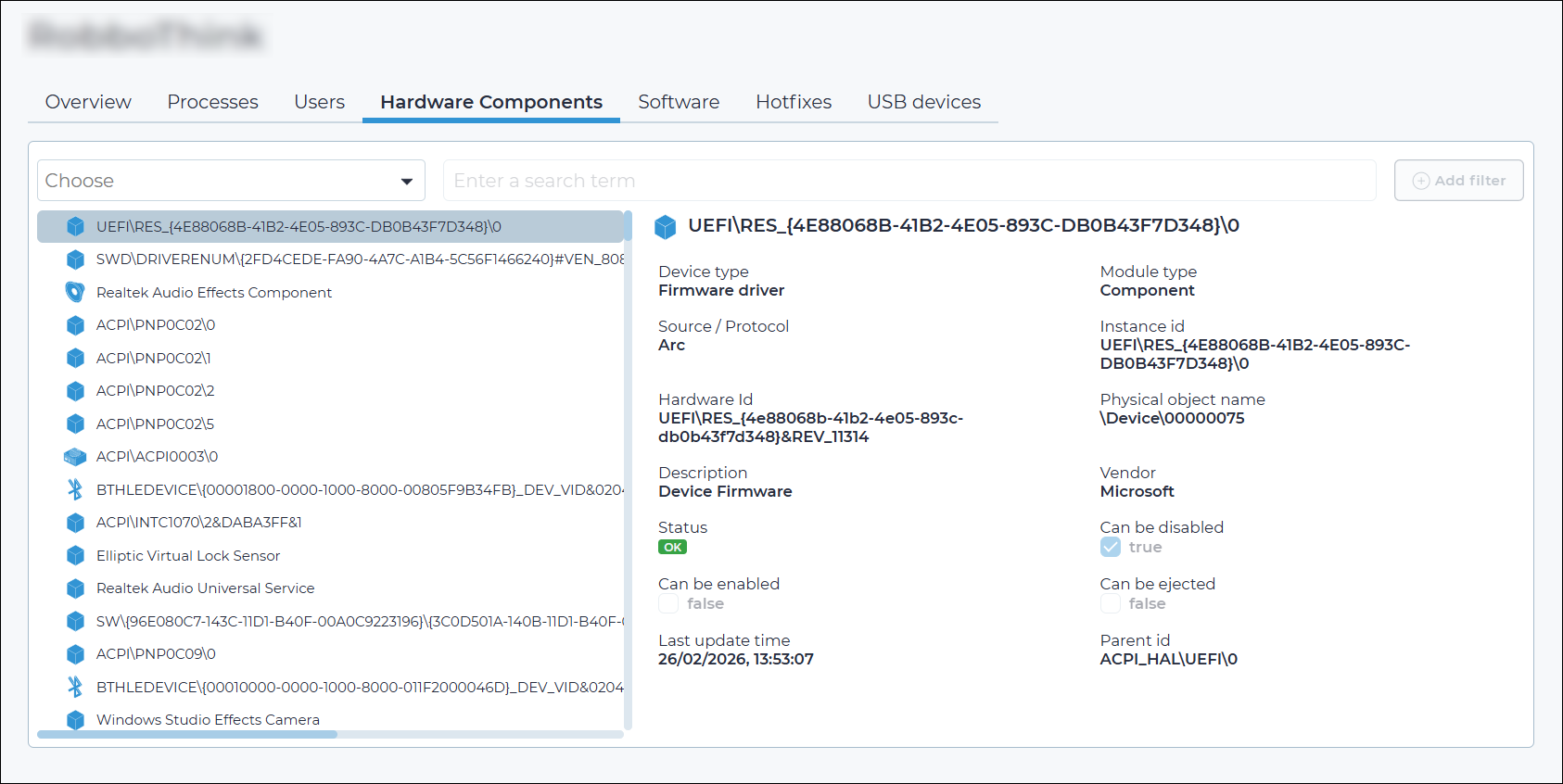The image size is (1563, 784).
Task: Click the Bluetooth icon for BTHLEDEVICE\{00010000 entry
Action: click(x=75, y=687)
